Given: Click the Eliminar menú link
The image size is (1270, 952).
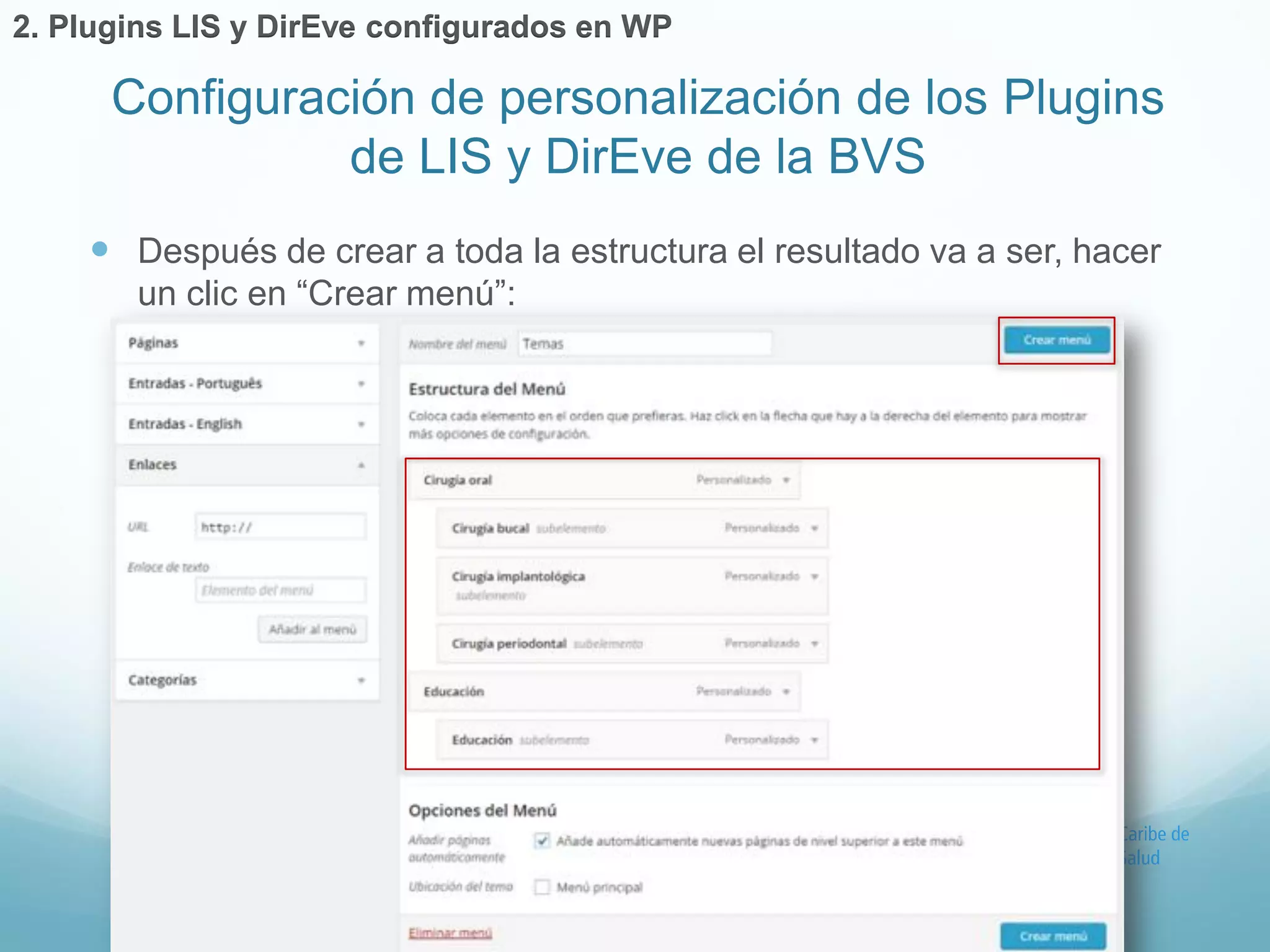Looking at the screenshot, I should pyautogui.click(x=450, y=933).
